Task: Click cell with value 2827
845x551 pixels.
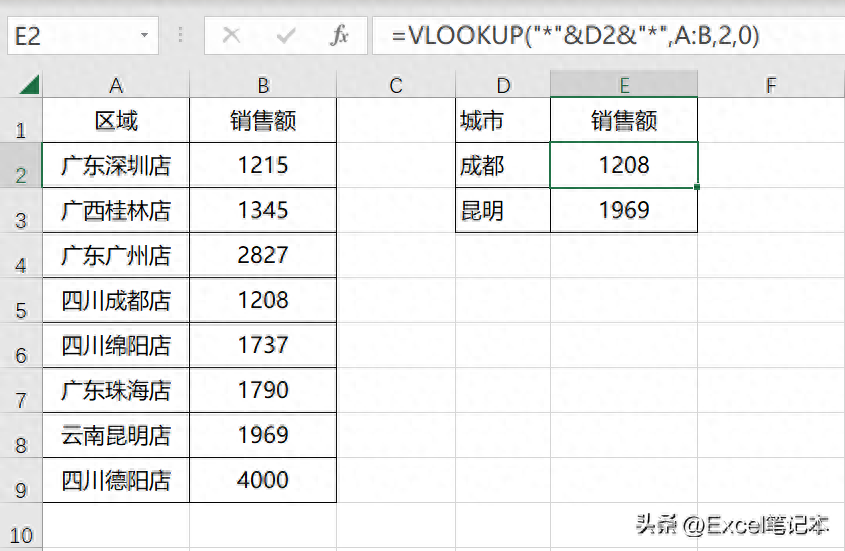Action: point(263,256)
